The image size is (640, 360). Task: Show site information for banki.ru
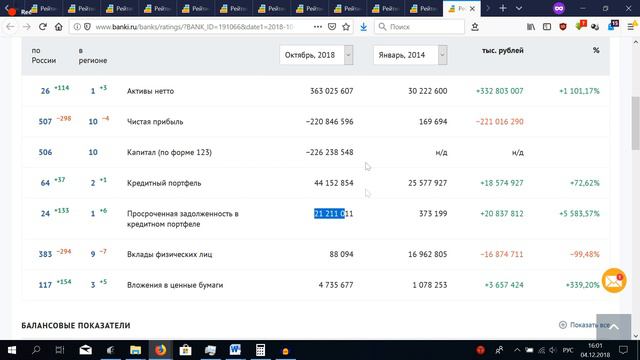(77, 27)
